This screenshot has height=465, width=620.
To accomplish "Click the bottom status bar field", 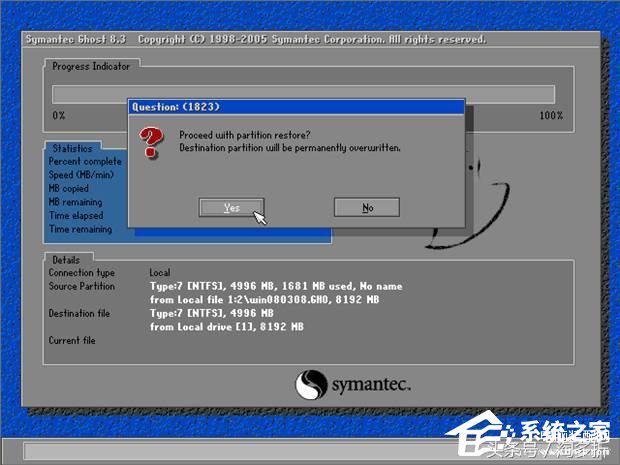I will pos(310,451).
